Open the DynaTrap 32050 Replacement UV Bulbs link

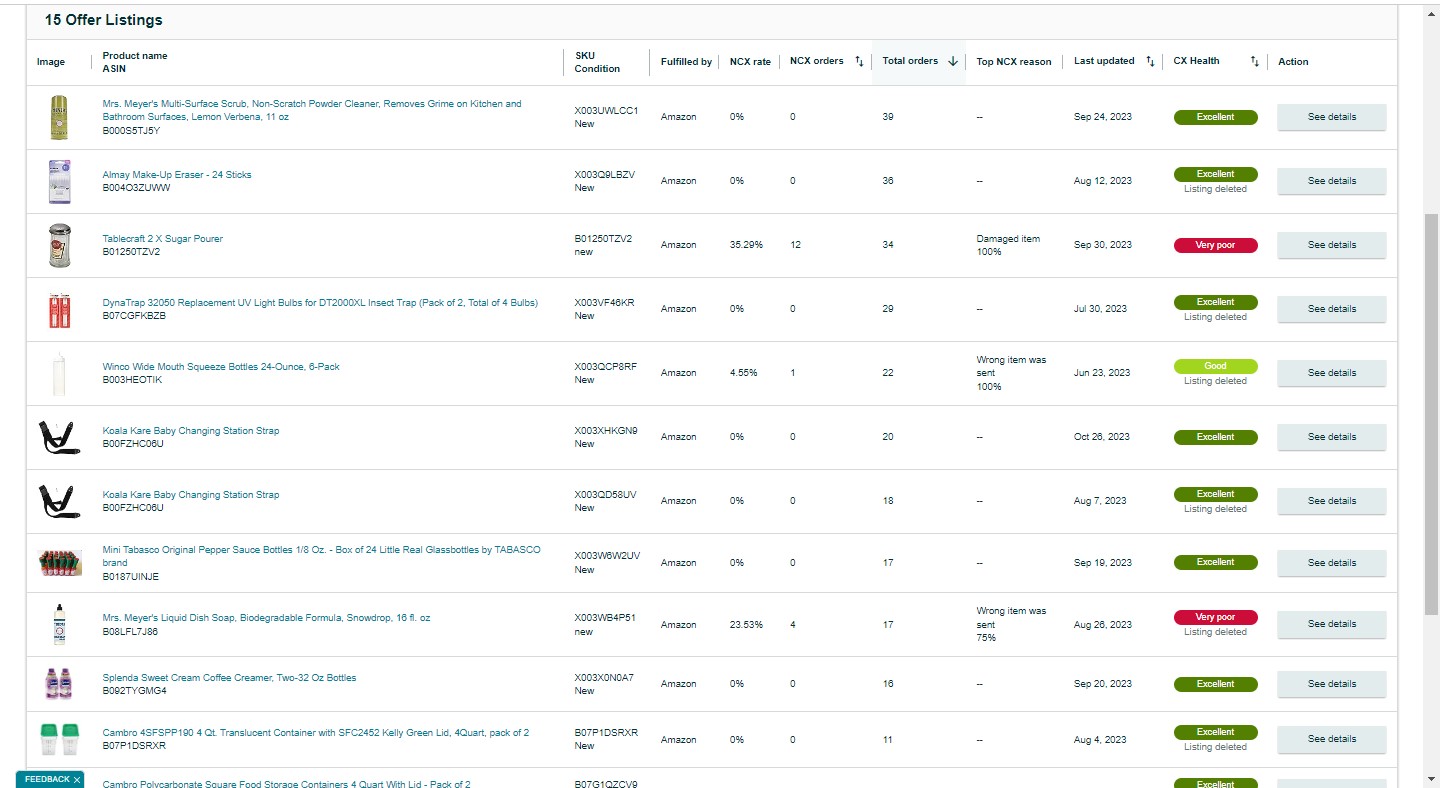click(320, 303)
